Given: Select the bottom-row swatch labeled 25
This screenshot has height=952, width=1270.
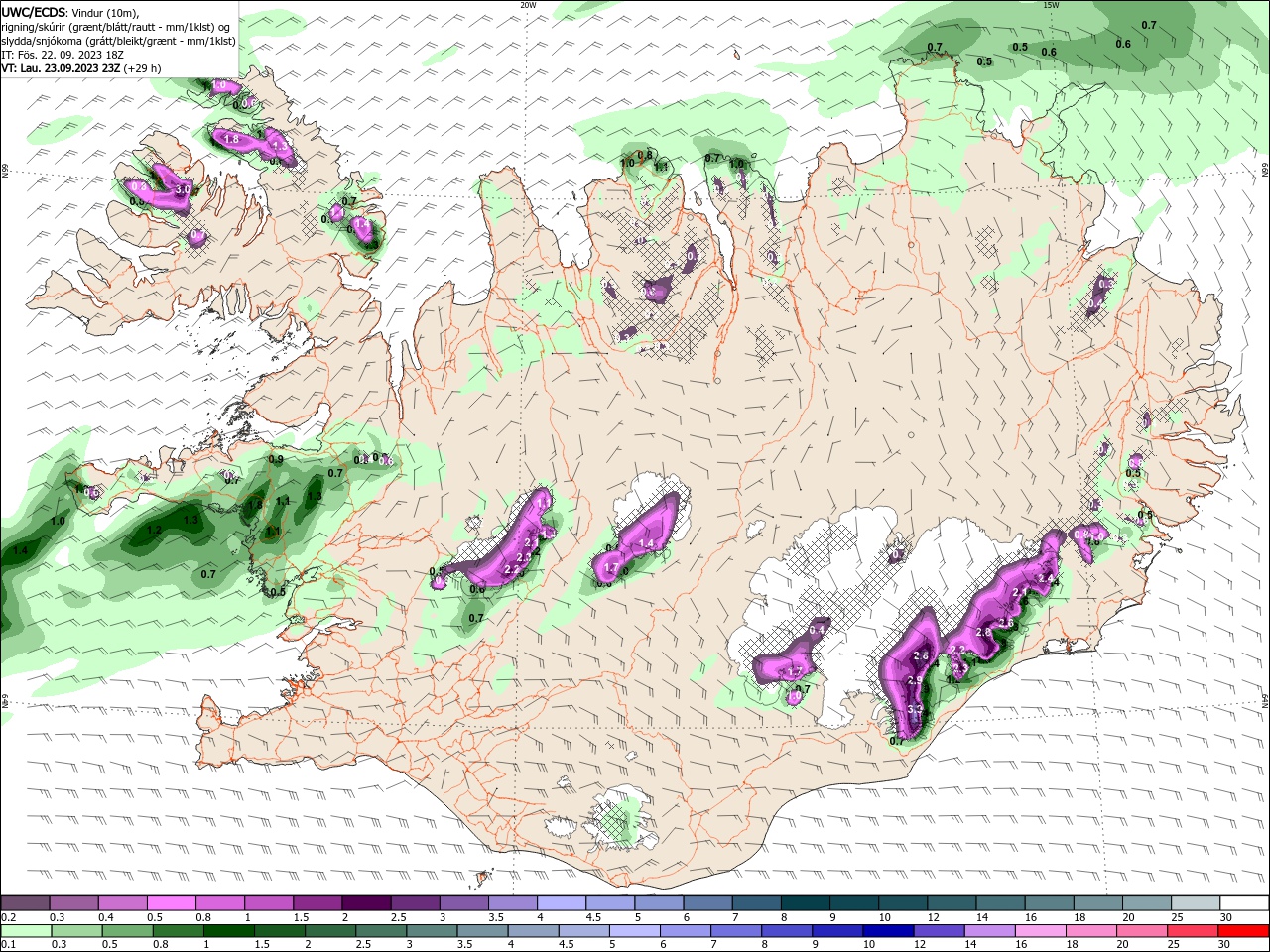Looking at the screenshot, I should [1192, 931].
